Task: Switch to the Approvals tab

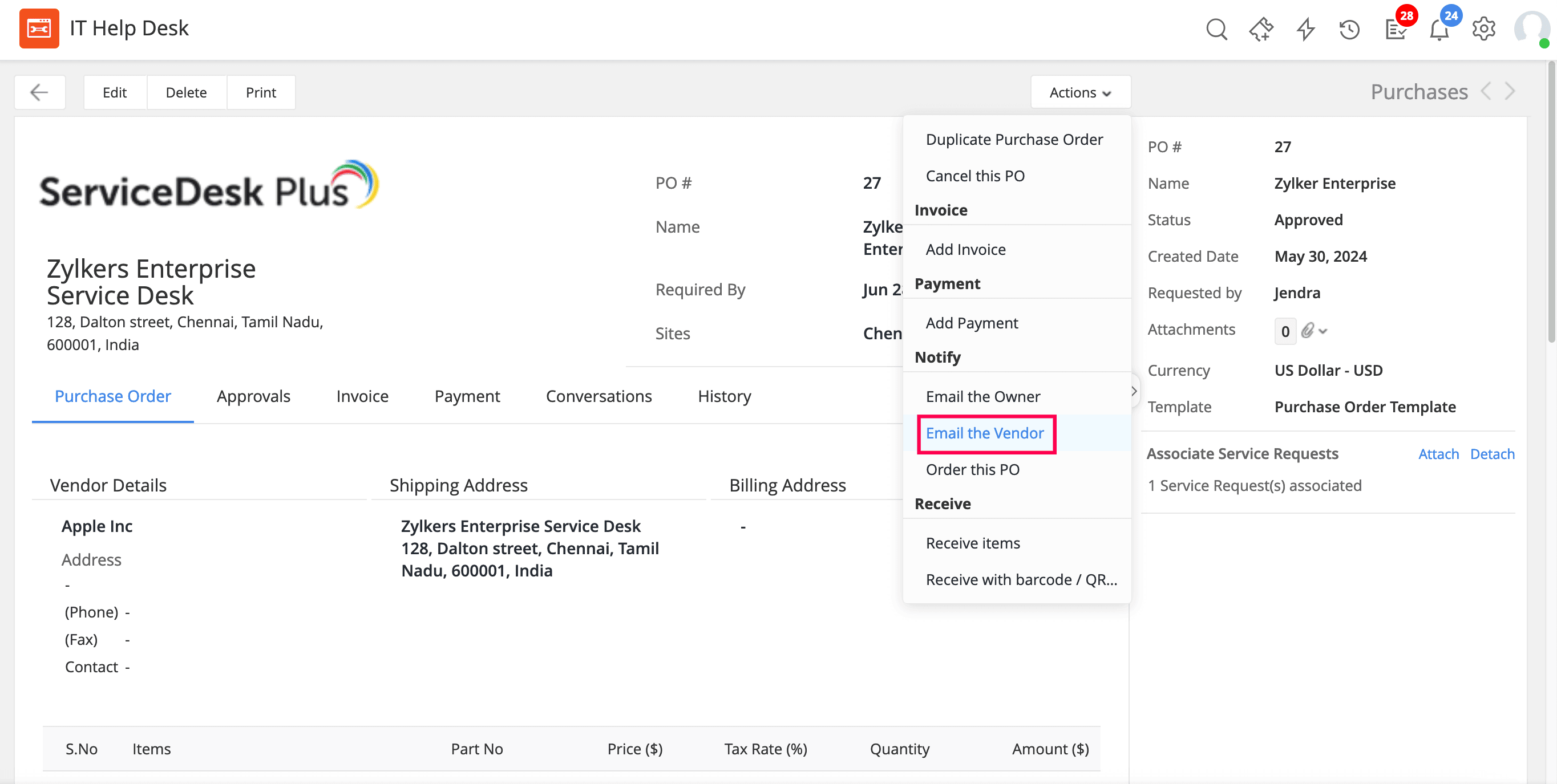Action: 253,396
